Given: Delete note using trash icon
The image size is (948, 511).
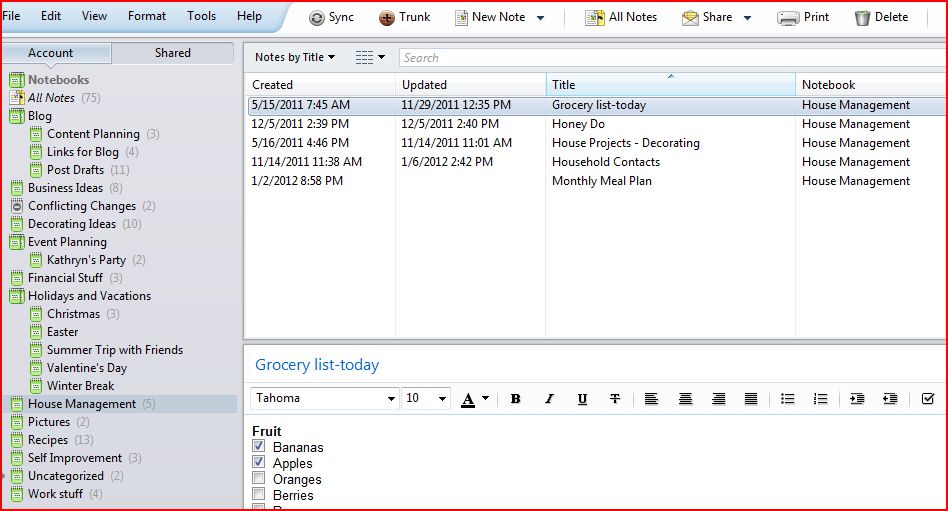Looking at the screenshot, I should 862,17.
